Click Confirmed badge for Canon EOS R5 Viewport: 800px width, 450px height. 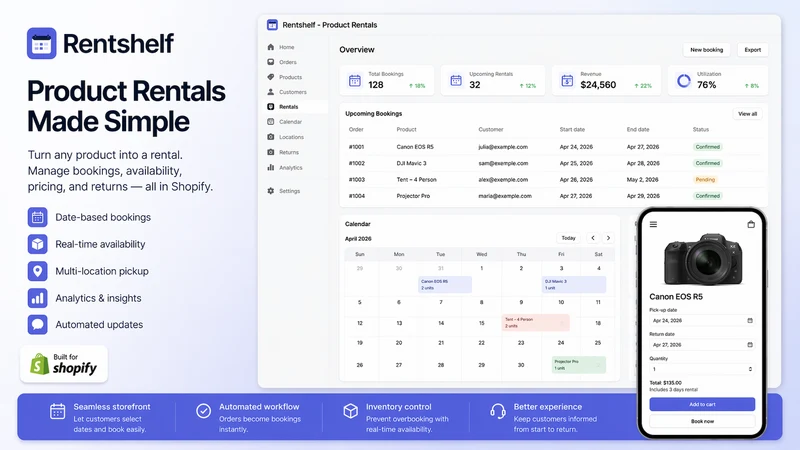click(708, 147)
